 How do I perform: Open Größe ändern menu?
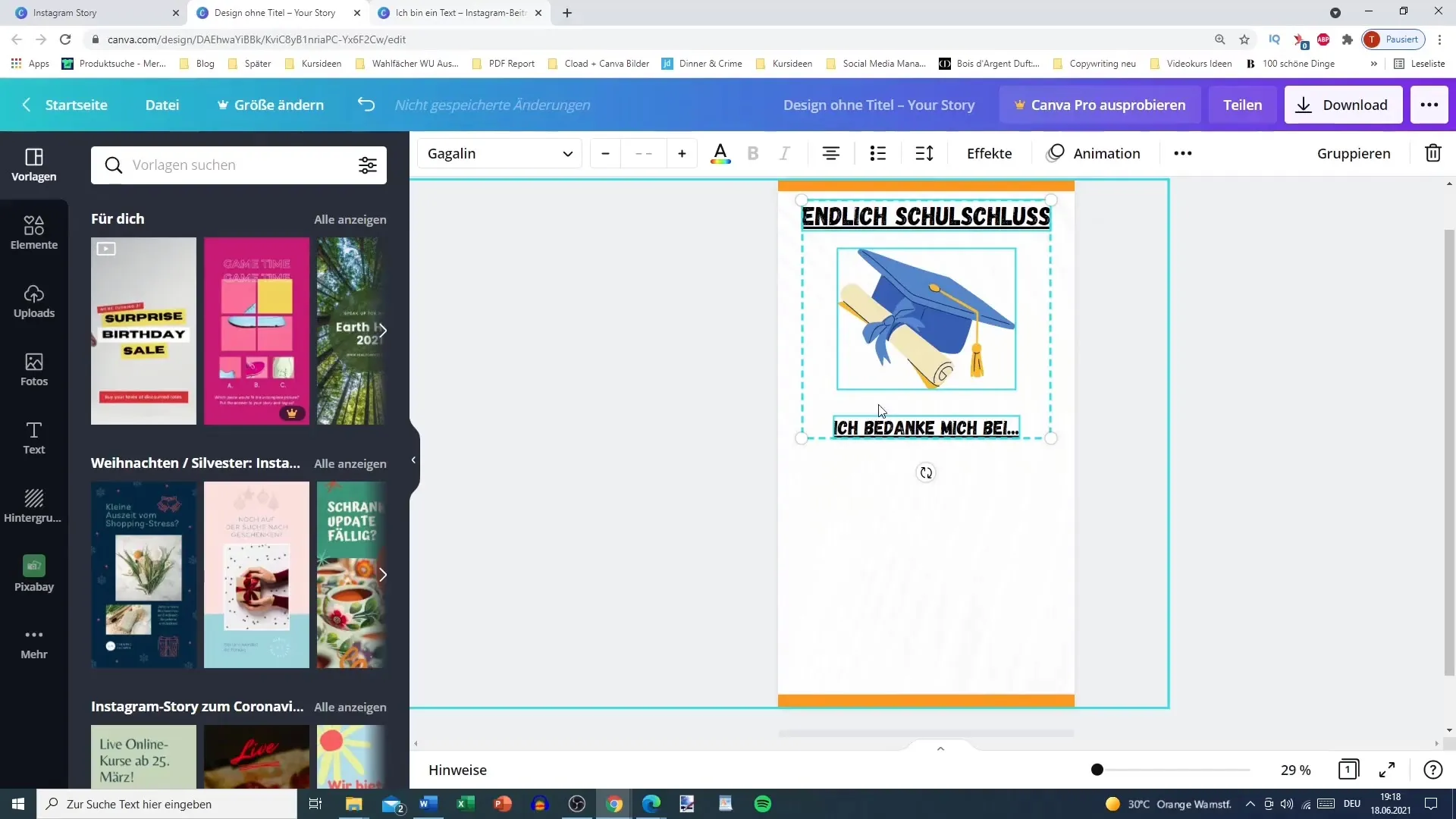(271, 105)
